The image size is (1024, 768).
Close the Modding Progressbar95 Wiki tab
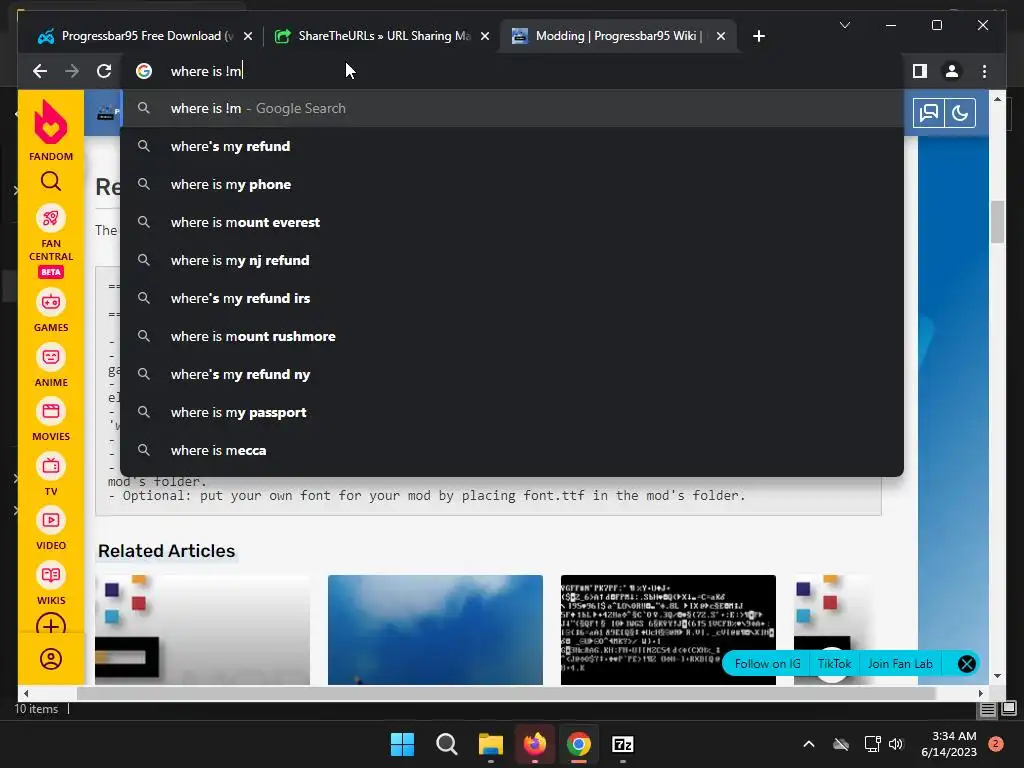coord(720,37)
